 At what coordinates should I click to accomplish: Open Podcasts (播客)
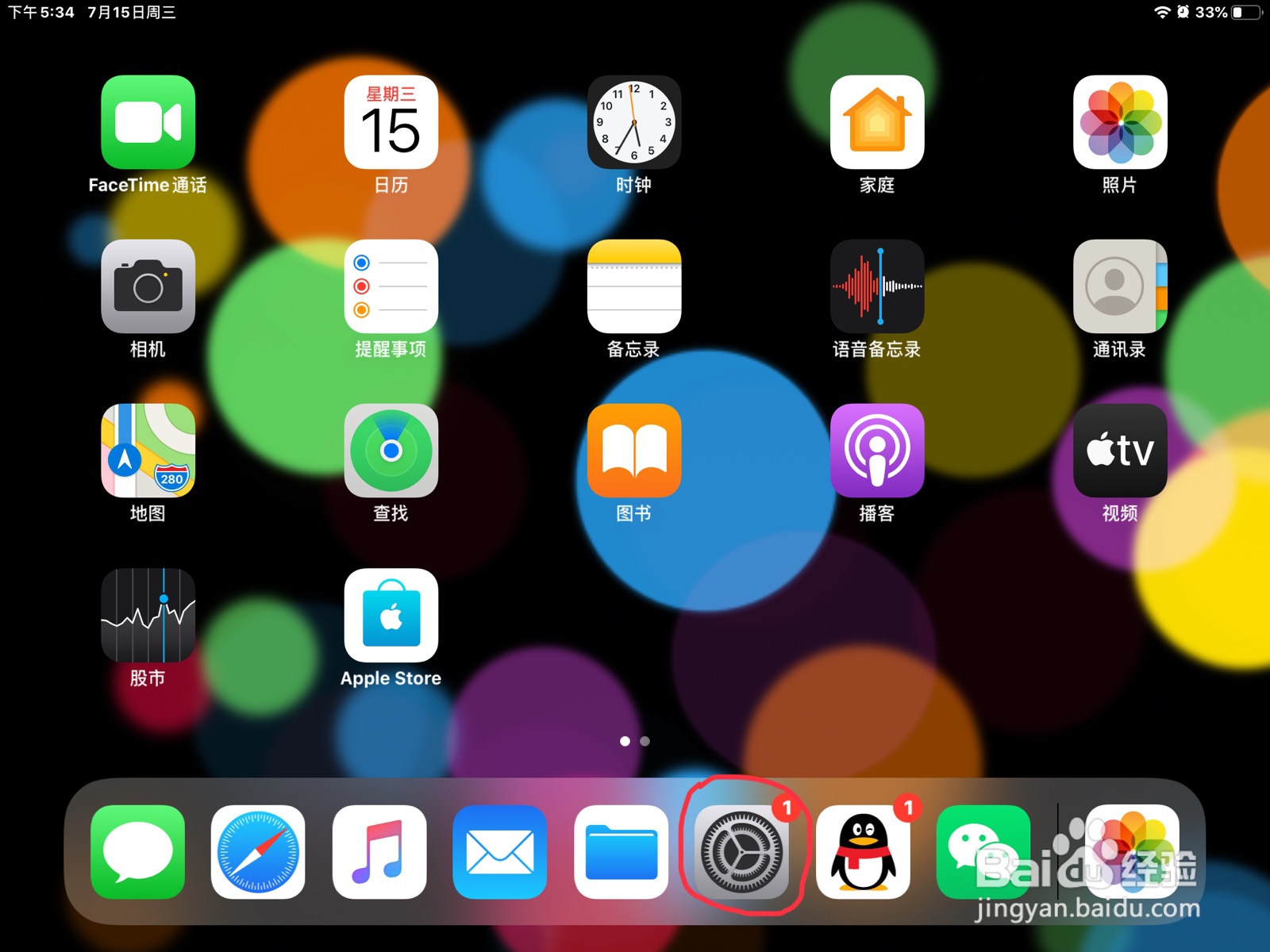point(876,451)
